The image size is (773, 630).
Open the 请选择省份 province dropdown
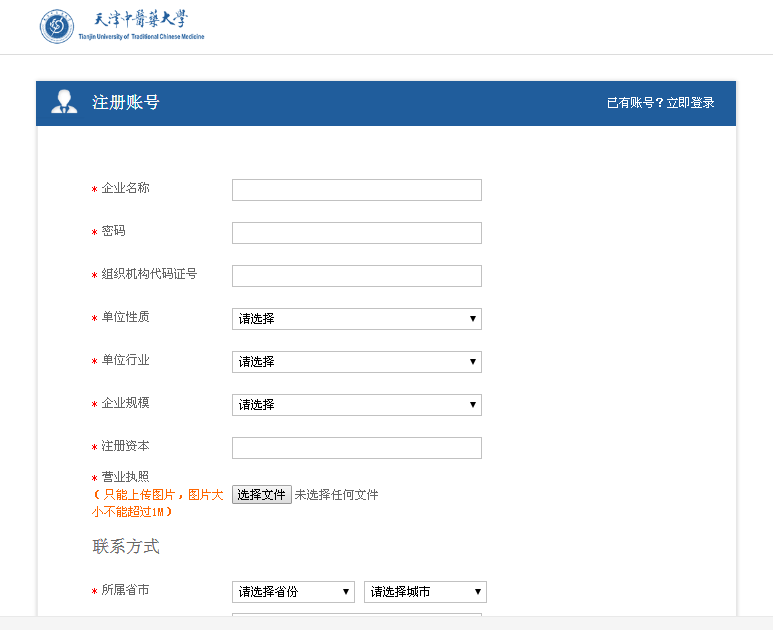click(x=293, y=592)
